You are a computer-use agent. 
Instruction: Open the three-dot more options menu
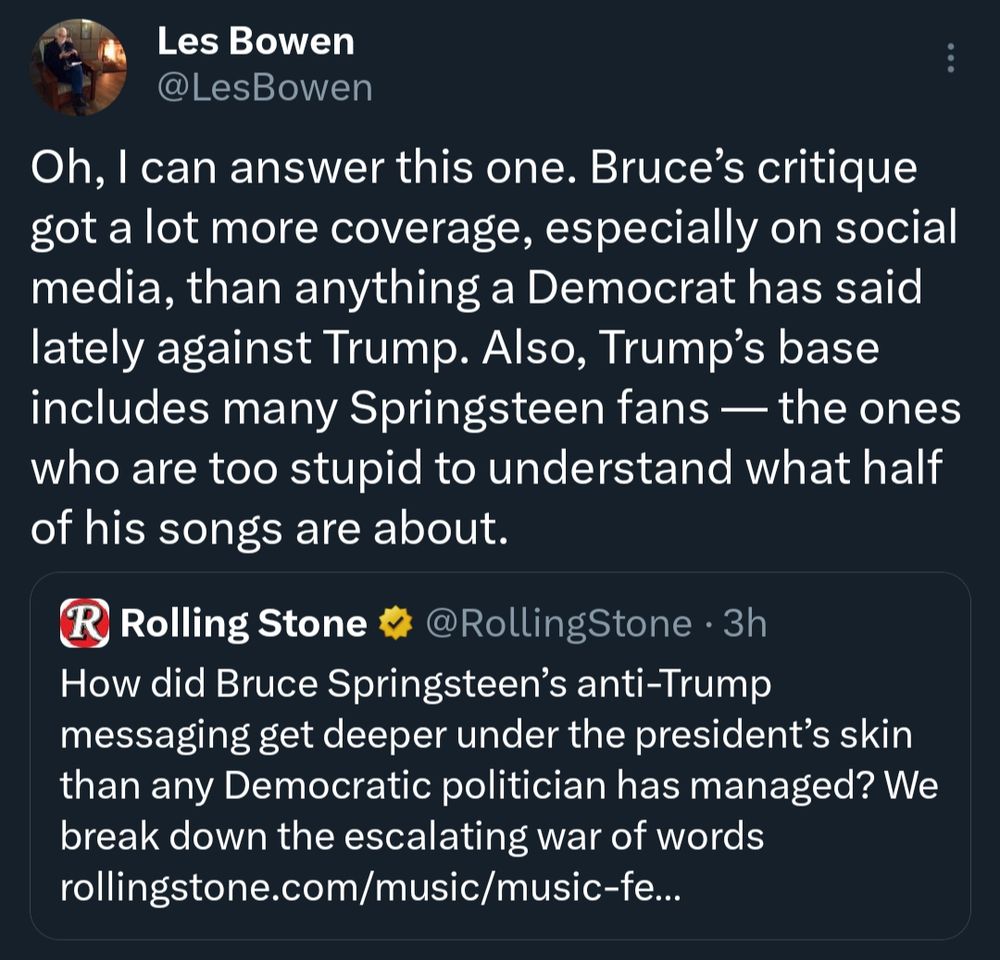950,58
